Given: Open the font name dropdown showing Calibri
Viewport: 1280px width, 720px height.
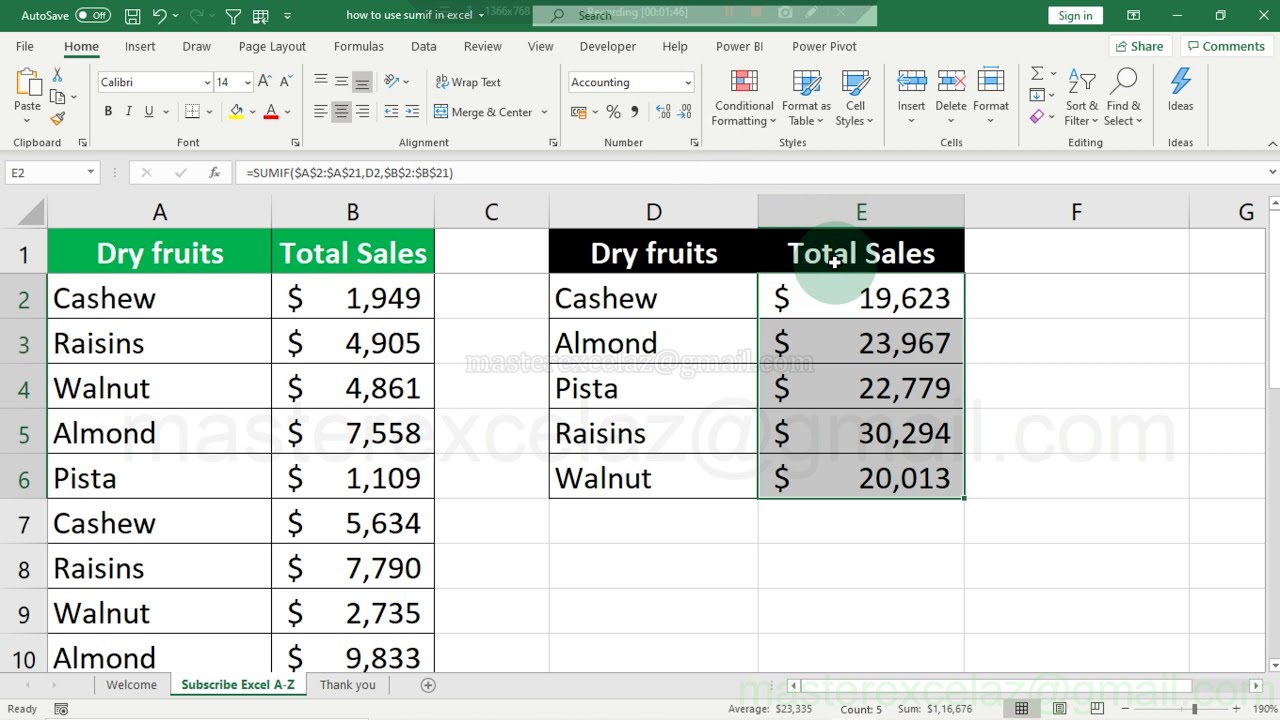Looking at the screenshot, I should [207, 82].
